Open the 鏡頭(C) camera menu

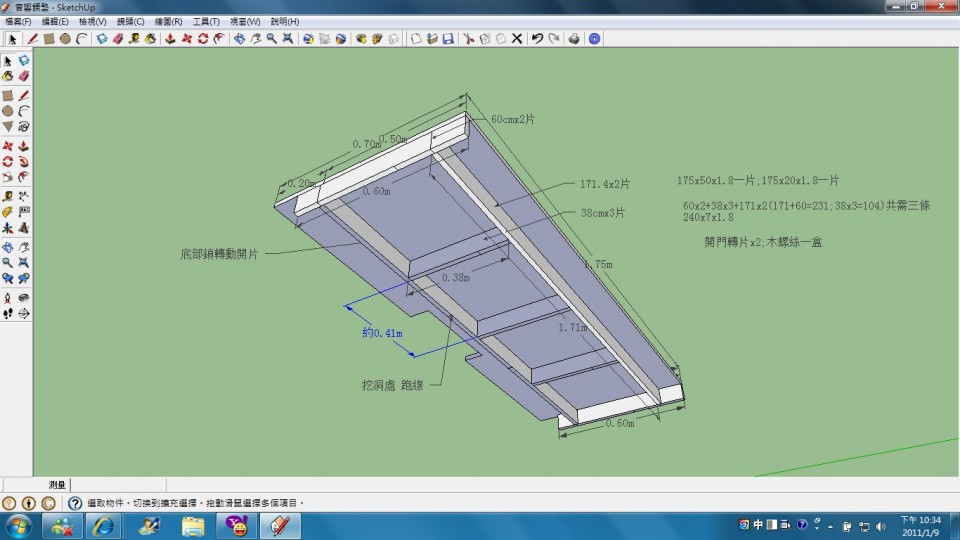point(130,21)
